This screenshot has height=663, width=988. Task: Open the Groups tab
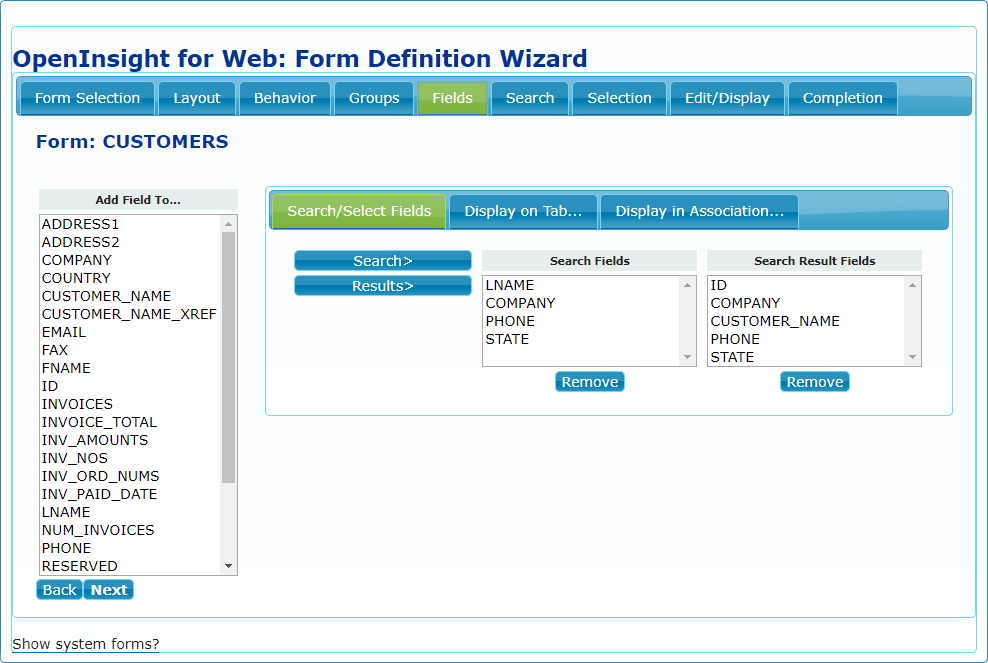(374, 98)
